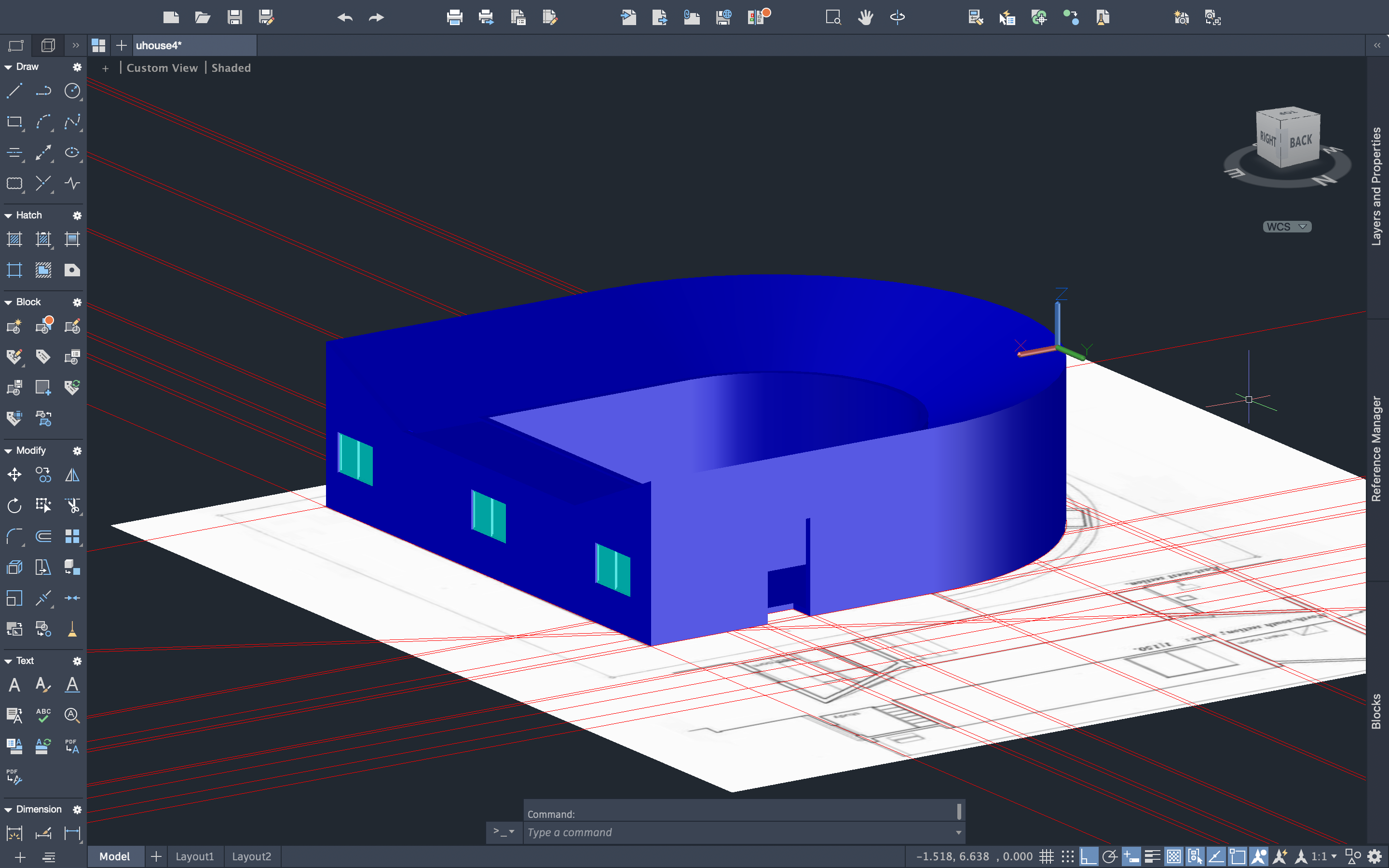
Task: Click the Zoom Window toolbar icon
Action: 833,18
